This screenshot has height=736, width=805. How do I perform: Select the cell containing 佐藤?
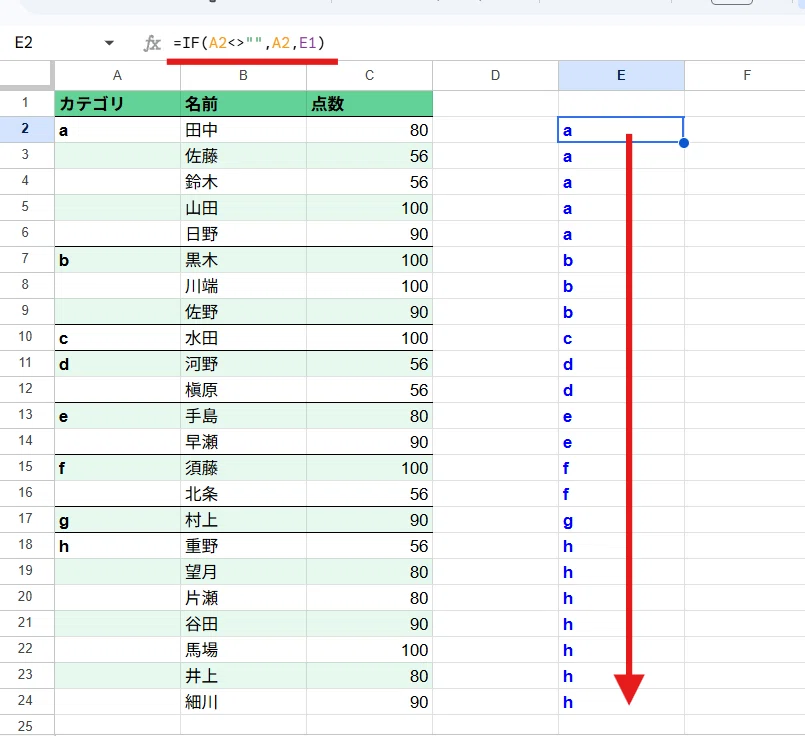point(243,156)
